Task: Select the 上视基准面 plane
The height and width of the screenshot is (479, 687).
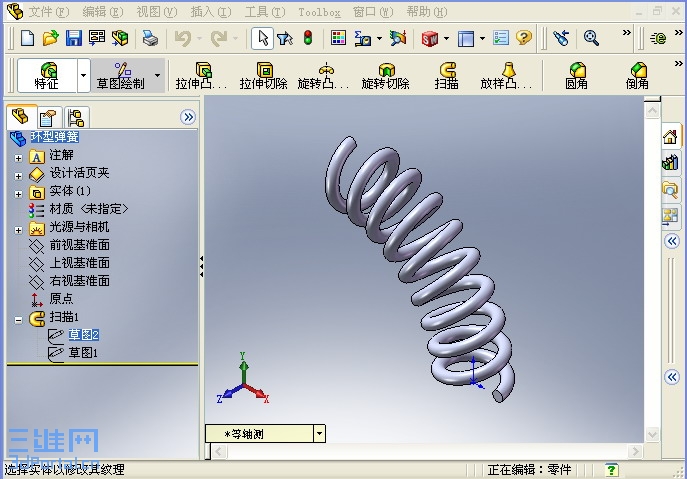Action: click(79, 263)
